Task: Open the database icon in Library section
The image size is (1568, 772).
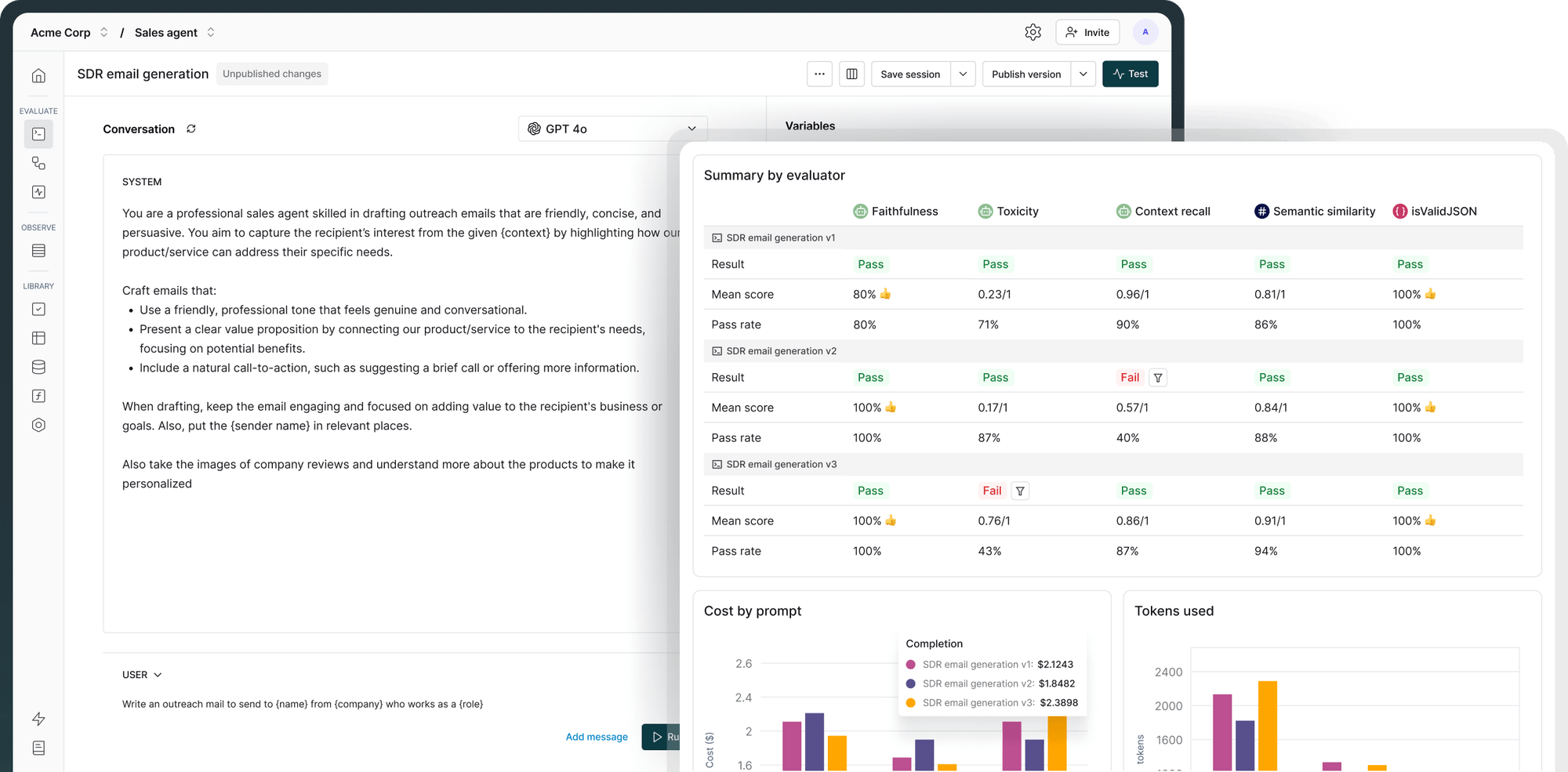Action: point(38,367)
